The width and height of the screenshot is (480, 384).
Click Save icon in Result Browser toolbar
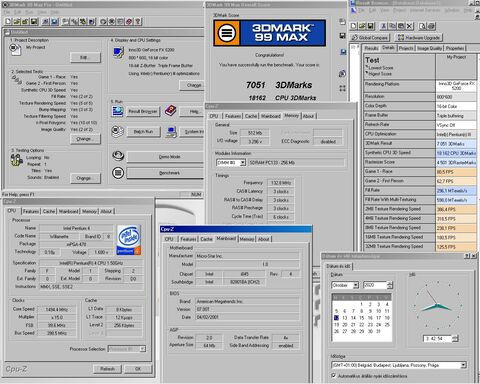(371, 26)
